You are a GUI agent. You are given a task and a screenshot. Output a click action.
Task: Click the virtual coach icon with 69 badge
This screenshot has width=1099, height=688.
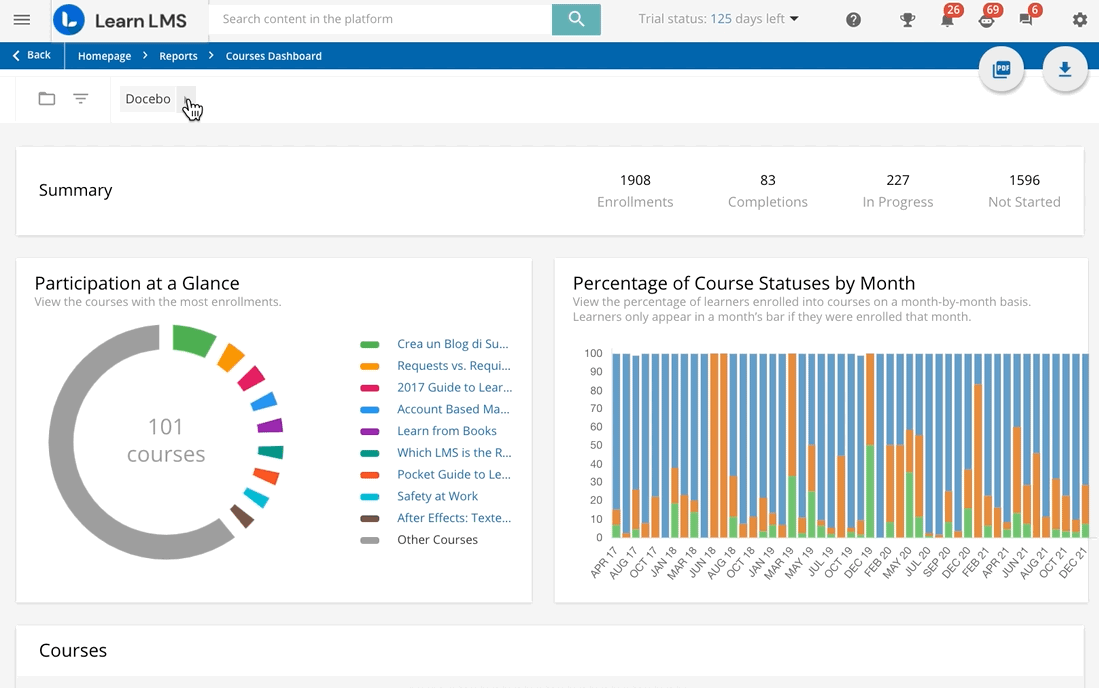coord(986,20)
